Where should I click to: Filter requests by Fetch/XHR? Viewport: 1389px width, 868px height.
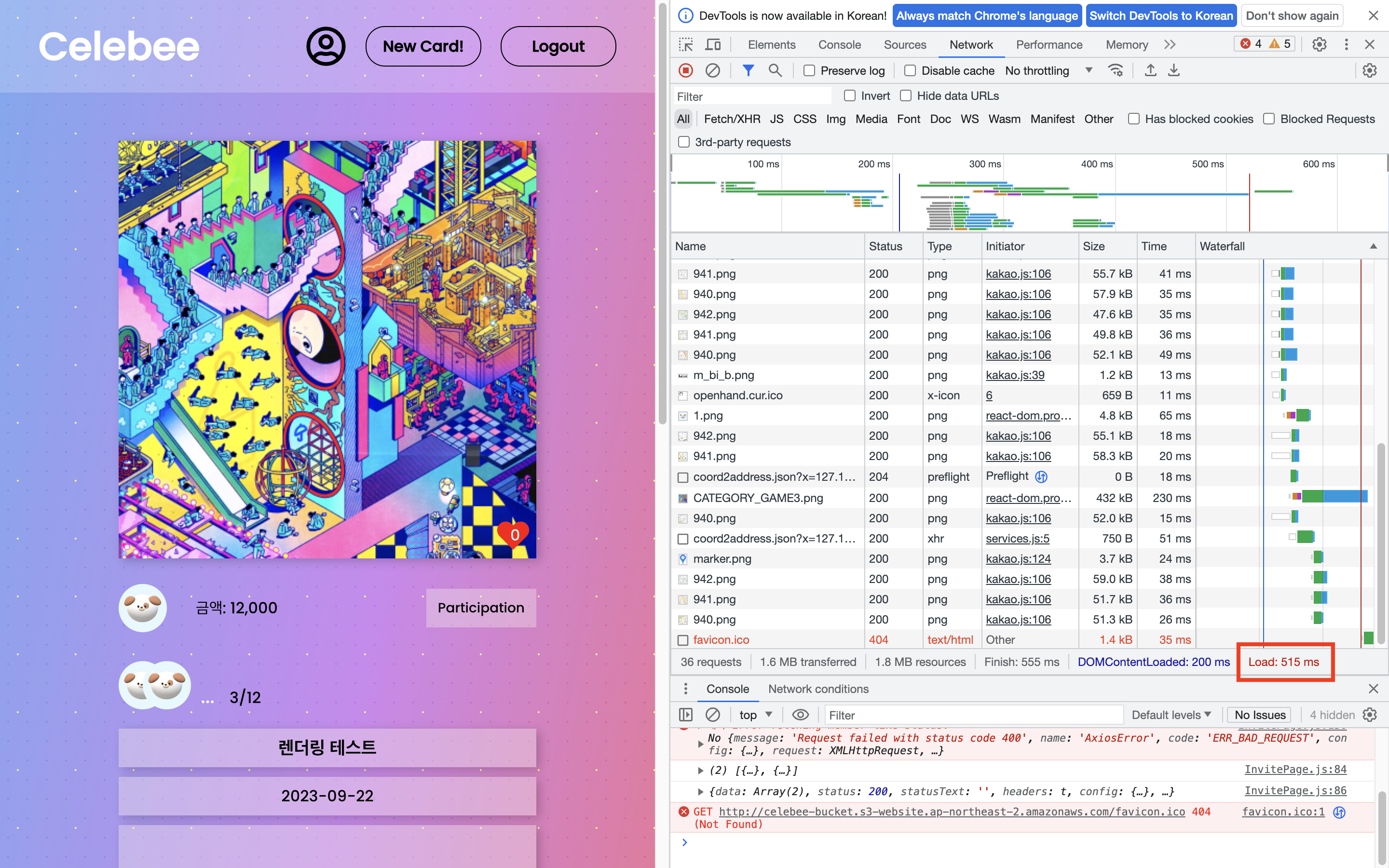[732, 119]
